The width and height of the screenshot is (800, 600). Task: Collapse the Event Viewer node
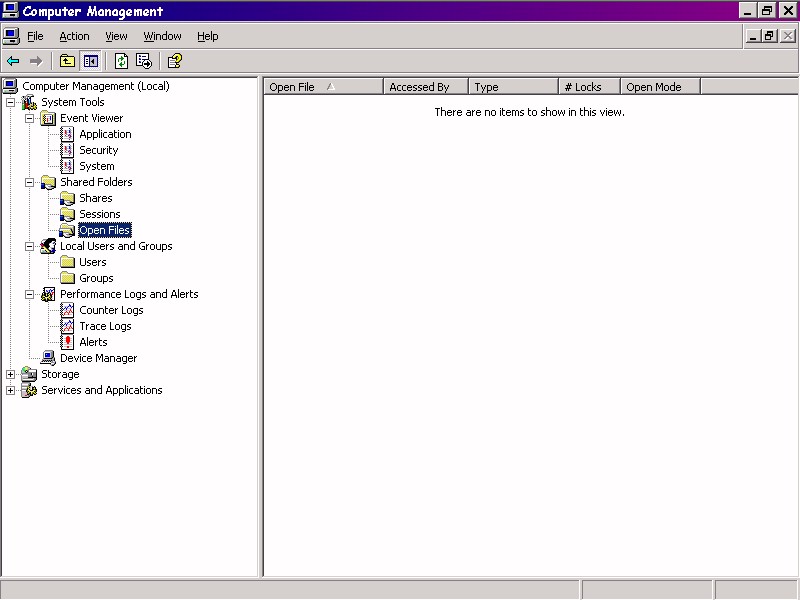coord(30,118)
